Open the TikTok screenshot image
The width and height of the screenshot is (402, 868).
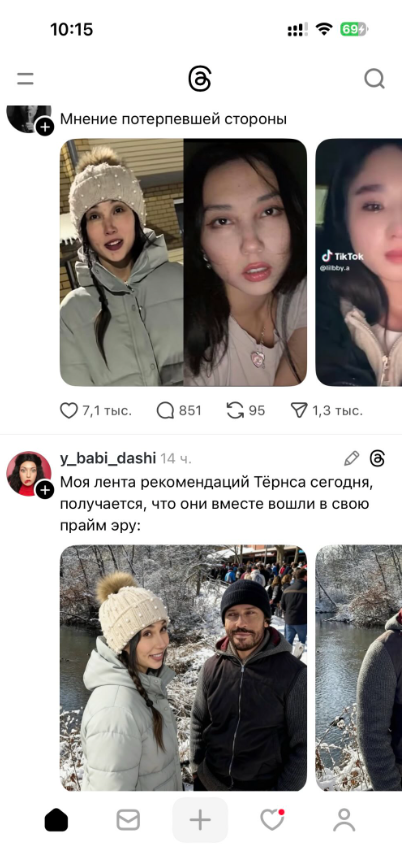coord(359,262)
